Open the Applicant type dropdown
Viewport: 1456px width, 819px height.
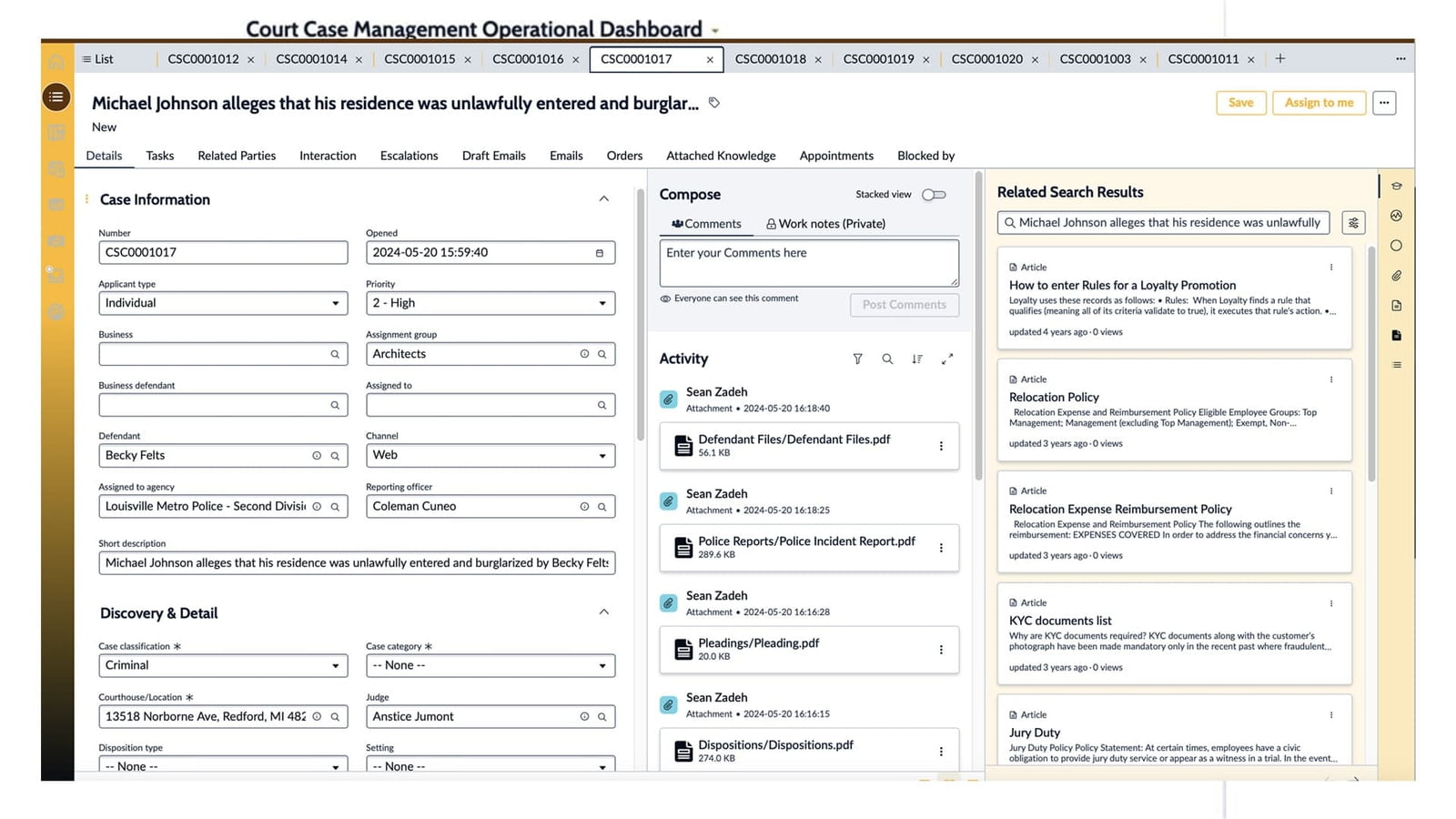[x=223, y=303]
